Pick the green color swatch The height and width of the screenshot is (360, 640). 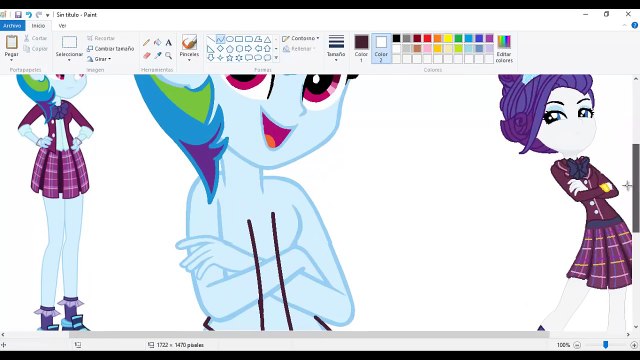tap(458, 38)
